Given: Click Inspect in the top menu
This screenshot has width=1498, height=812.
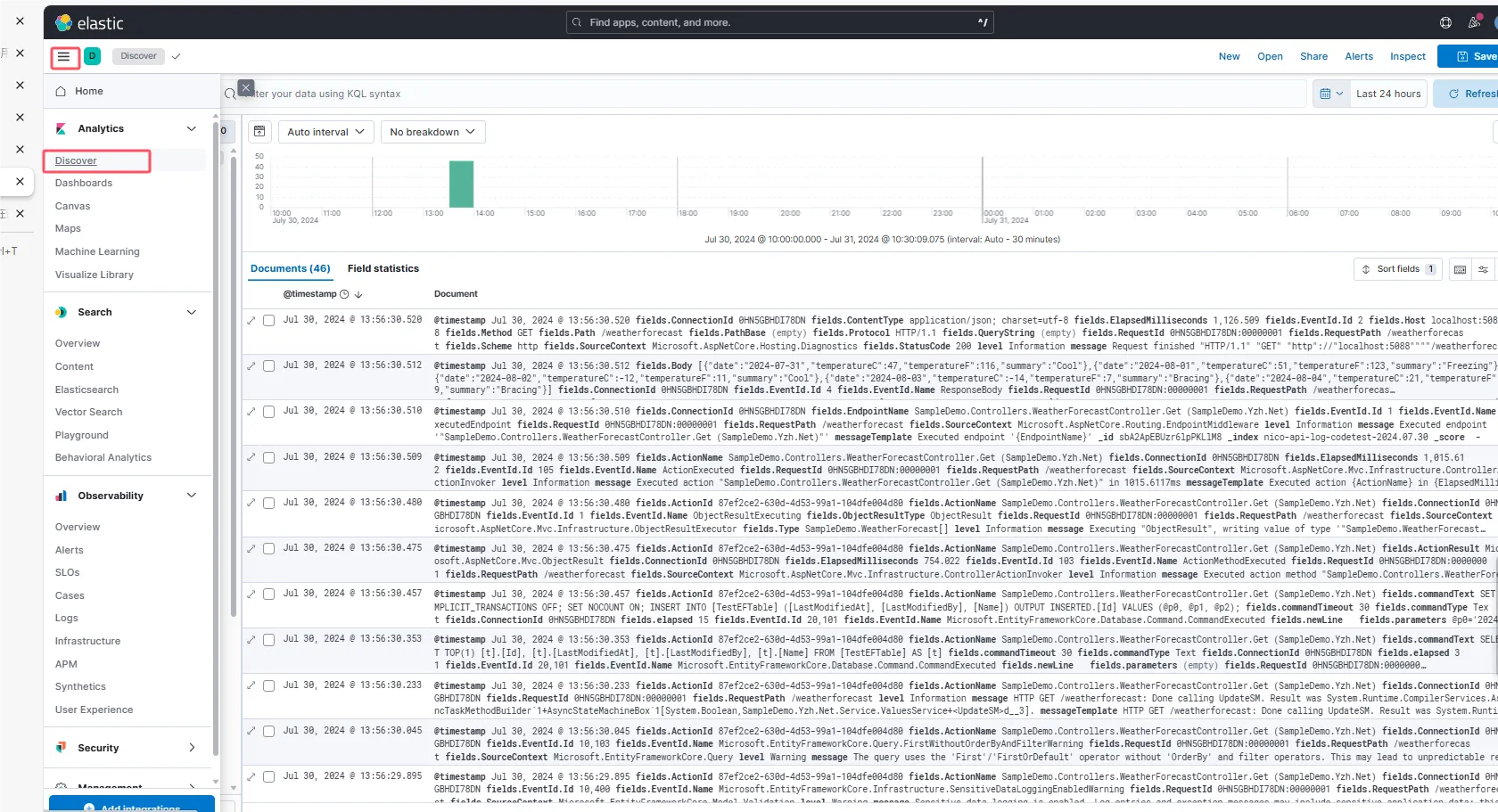Looking at the screenshot, I should (x=1407, y=56).
